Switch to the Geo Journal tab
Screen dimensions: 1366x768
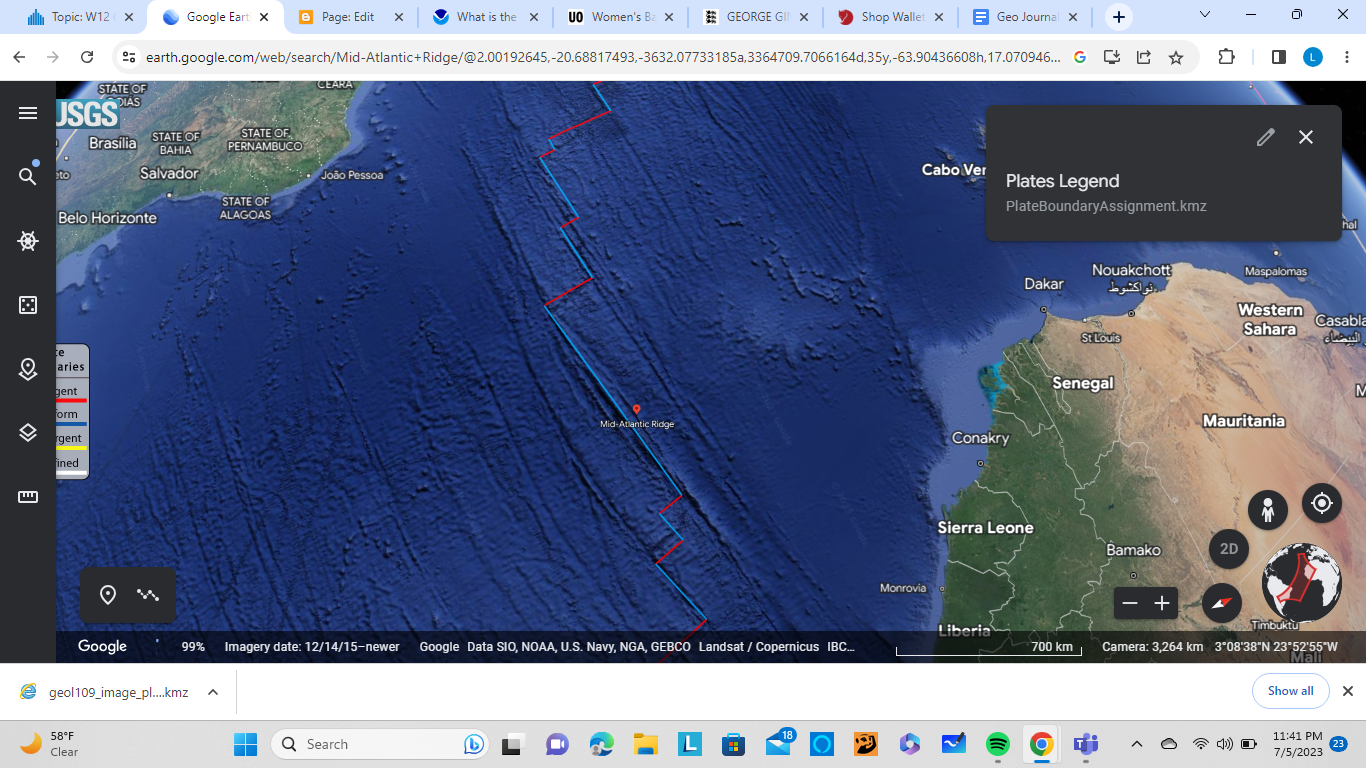(1026, 17)
